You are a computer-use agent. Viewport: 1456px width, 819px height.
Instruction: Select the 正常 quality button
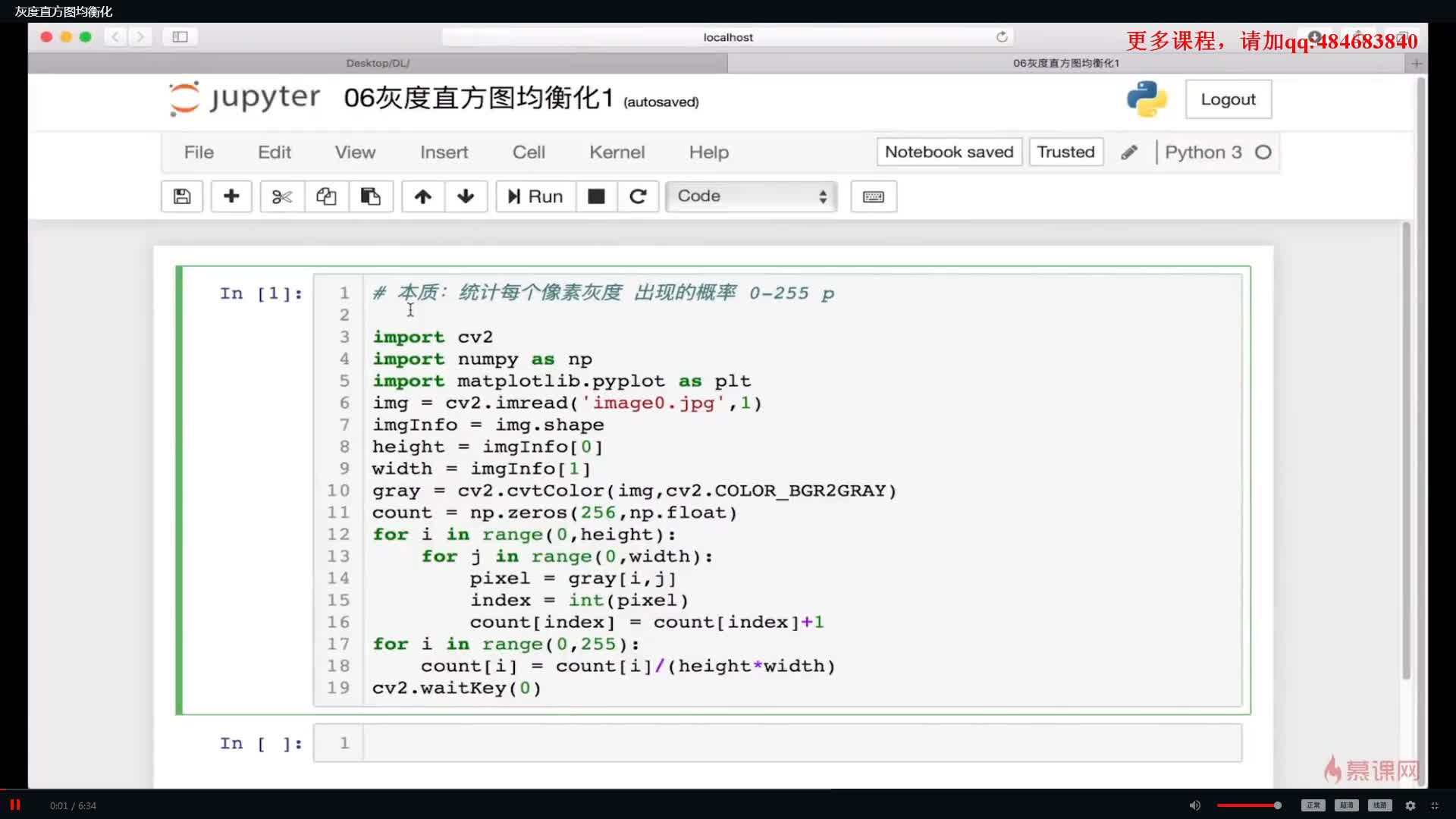1313,805
